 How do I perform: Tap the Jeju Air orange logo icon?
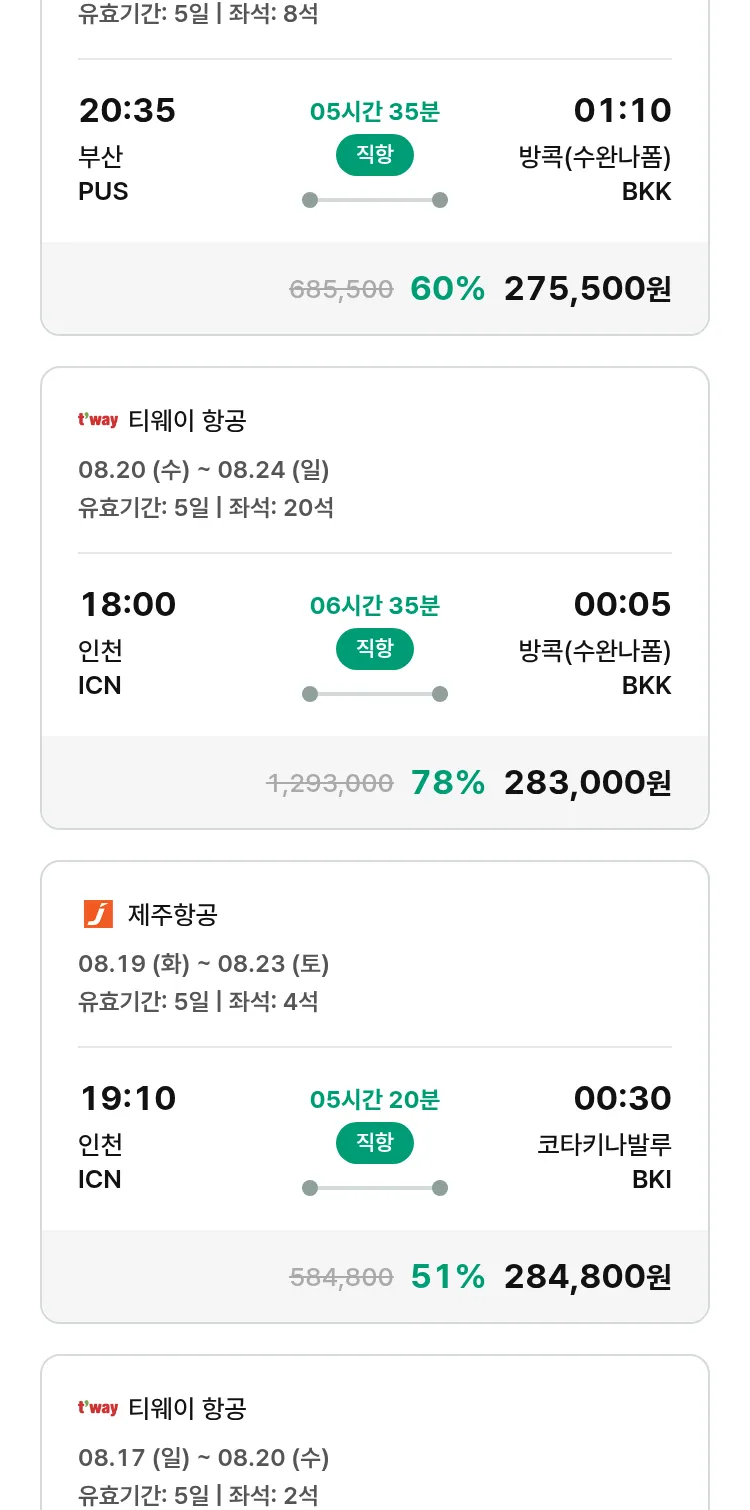click(98, 914)
